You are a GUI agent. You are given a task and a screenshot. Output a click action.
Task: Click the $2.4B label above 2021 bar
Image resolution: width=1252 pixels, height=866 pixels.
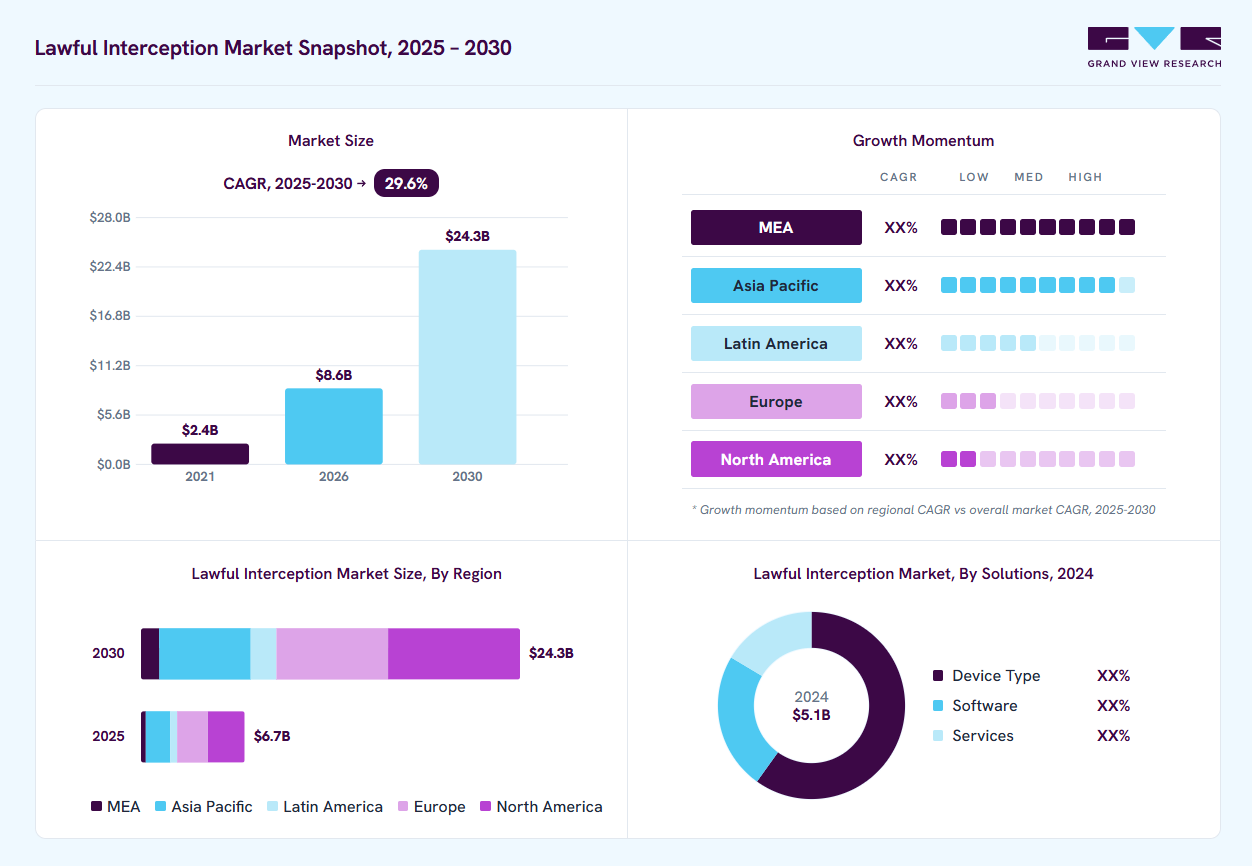[200, 430]
